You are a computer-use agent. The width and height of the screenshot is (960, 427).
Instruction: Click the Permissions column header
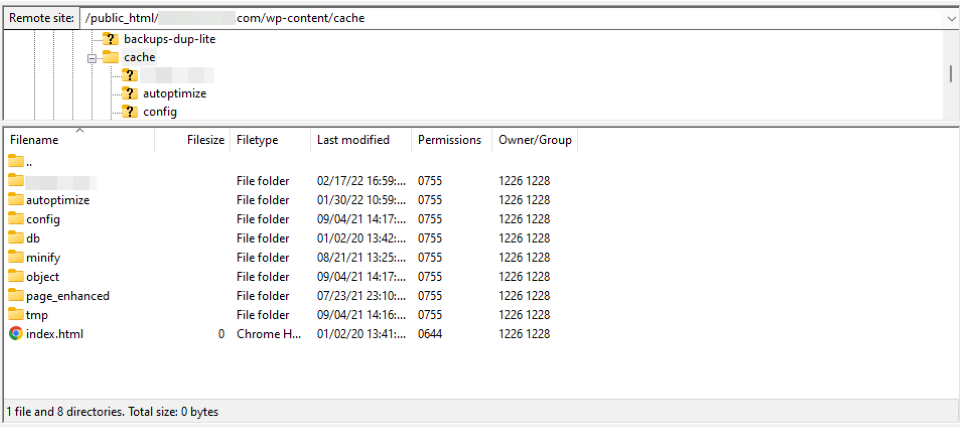click(x=449, y=141)
